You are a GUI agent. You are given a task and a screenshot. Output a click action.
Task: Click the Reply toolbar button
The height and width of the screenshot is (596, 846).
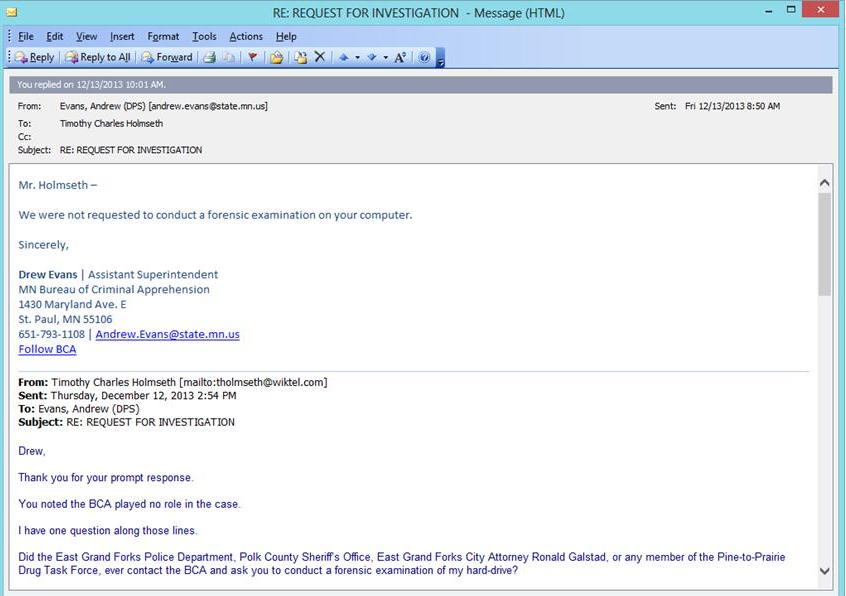click(x=34, y=57)
